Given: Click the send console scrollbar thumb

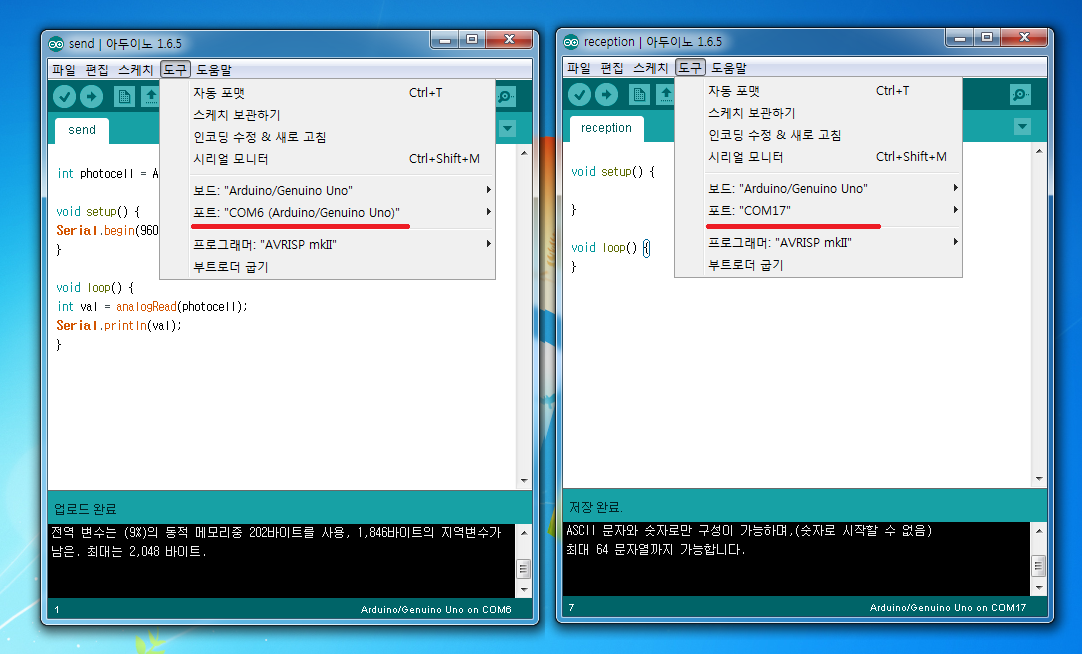Looking at the screenshot, I should (x=524, y=568).
